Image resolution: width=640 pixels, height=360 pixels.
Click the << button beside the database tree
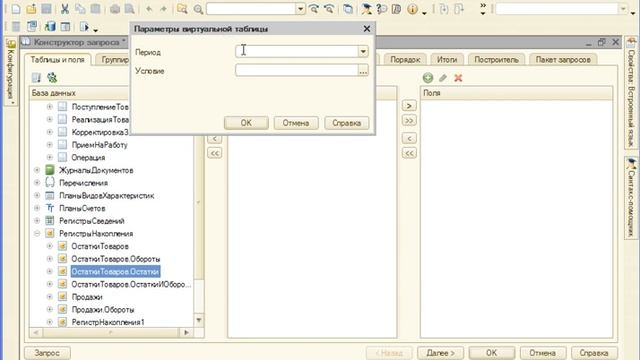[x=215, y=153]
